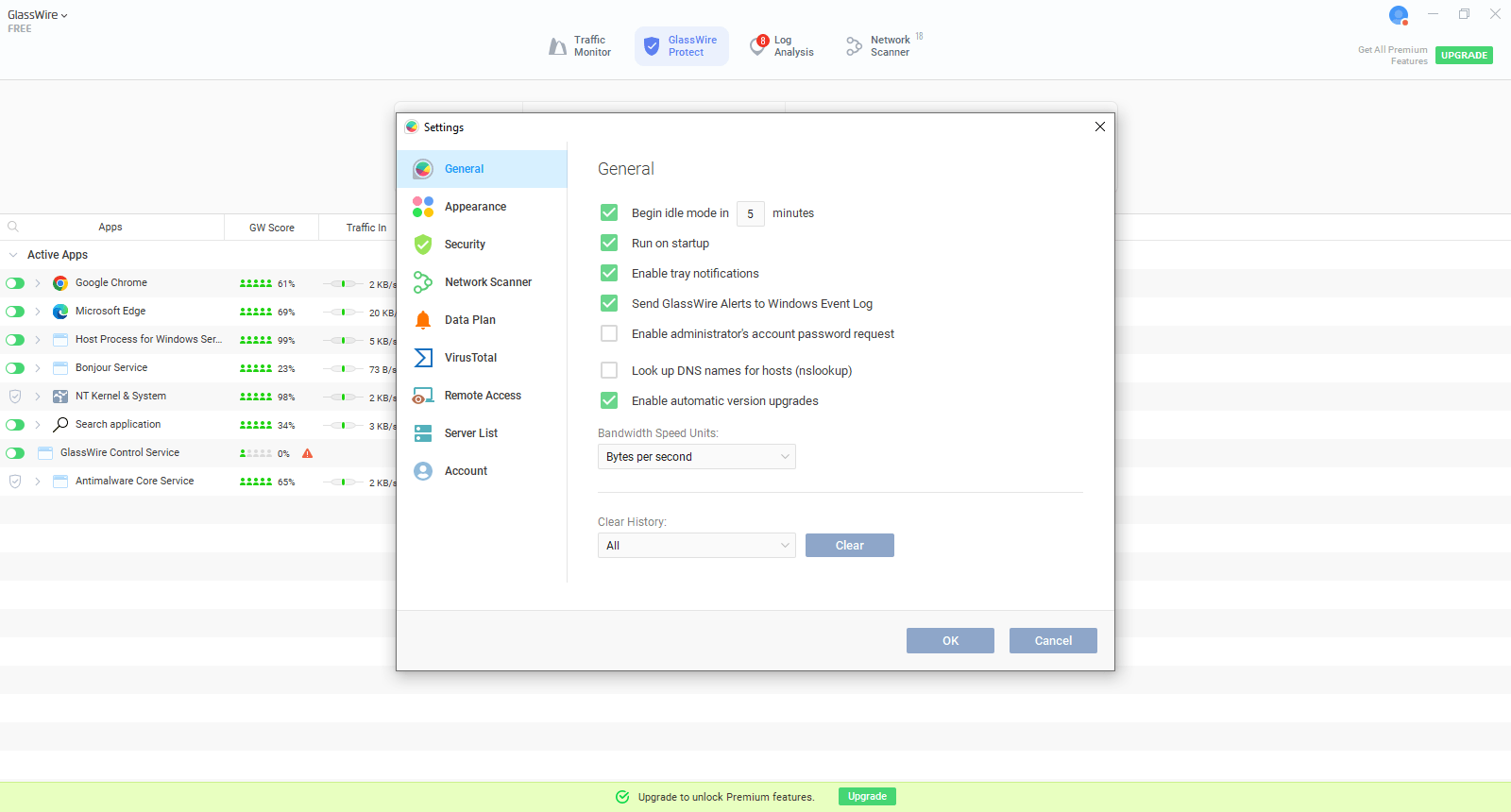Toggle switch for GlassWire Control Service
The height and width of the screenshot is (812, 1511).
[x=15, y=453]
